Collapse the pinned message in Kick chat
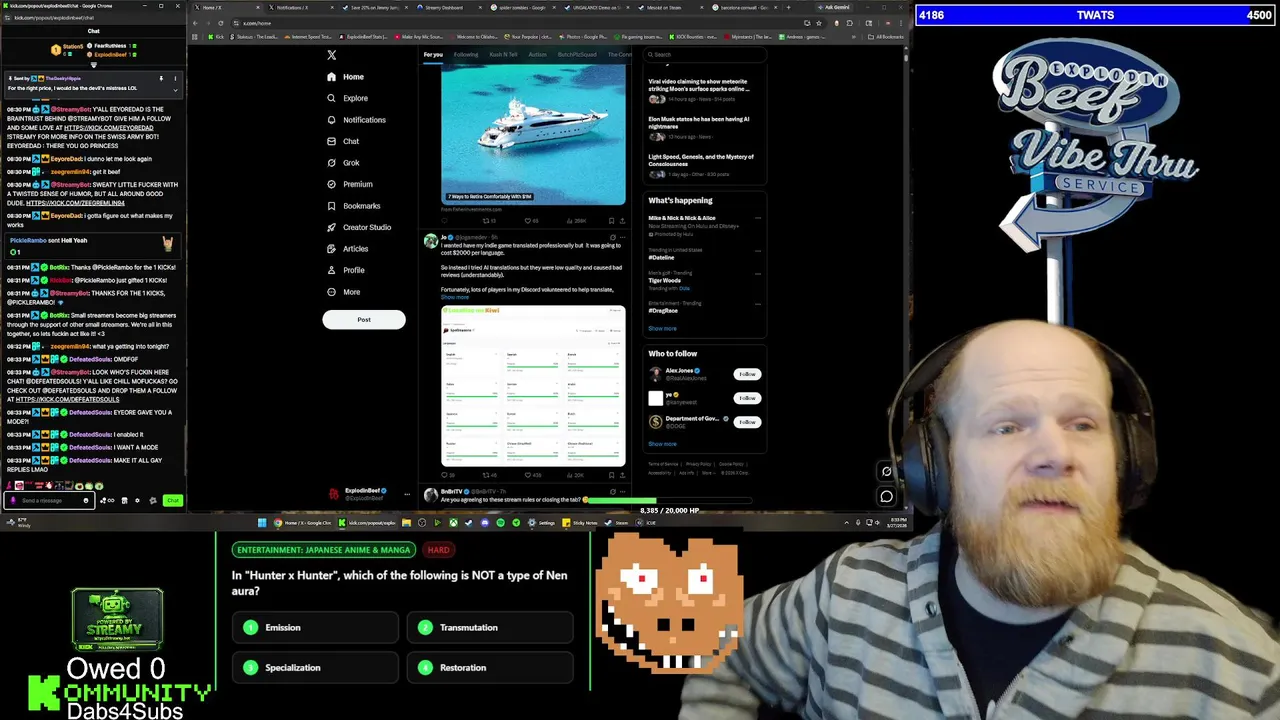The height and width of the screenshot is (720, 1280). 175,89
